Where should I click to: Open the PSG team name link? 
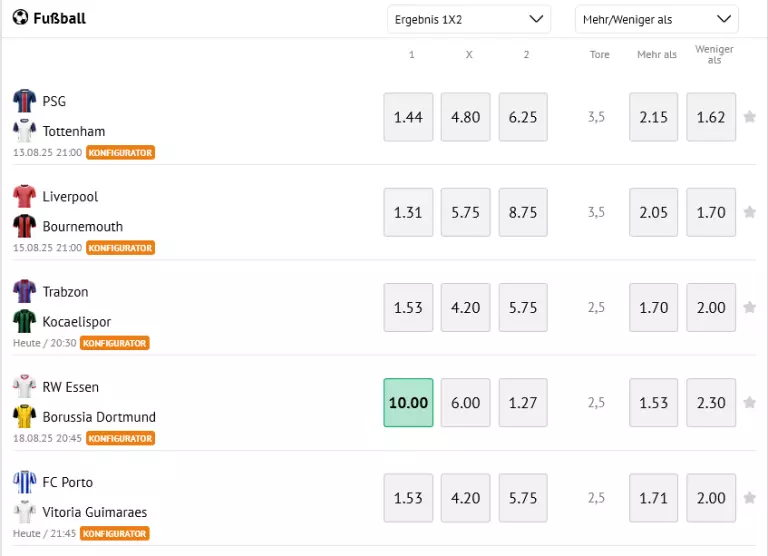54,101
